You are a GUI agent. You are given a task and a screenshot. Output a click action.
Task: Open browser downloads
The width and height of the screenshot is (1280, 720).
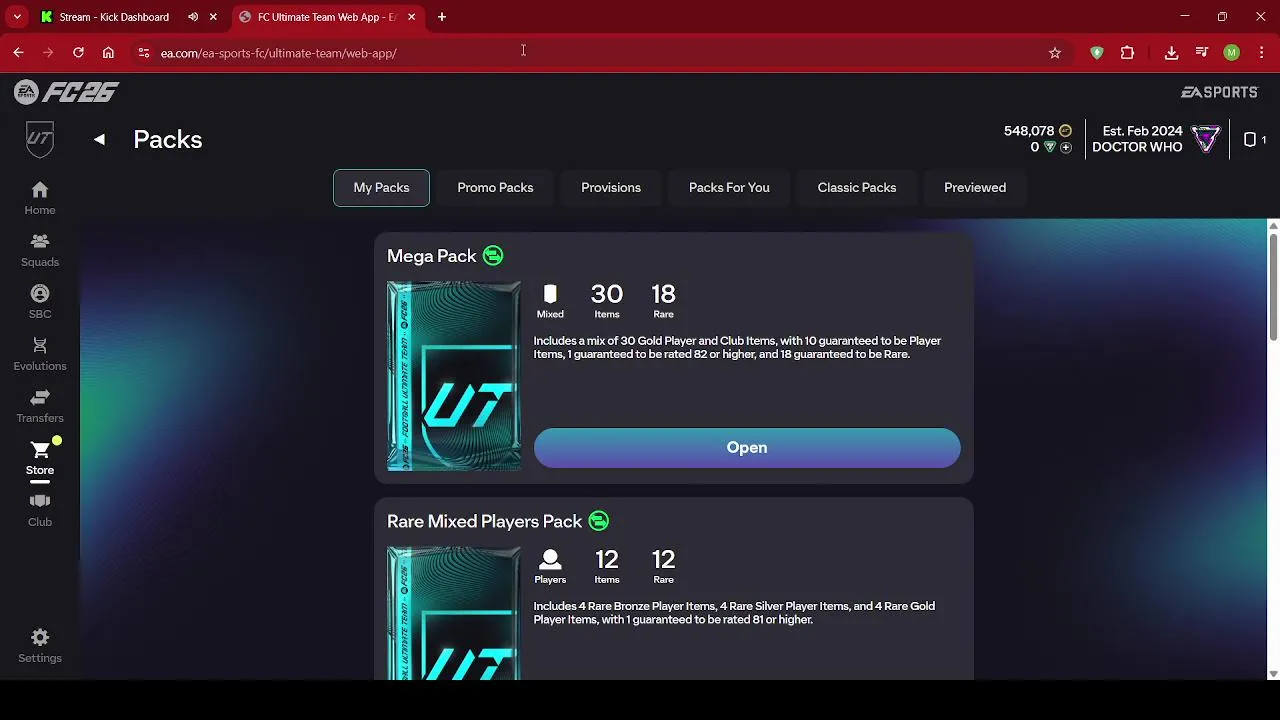pyautogui.click(x=1171, y=53)
